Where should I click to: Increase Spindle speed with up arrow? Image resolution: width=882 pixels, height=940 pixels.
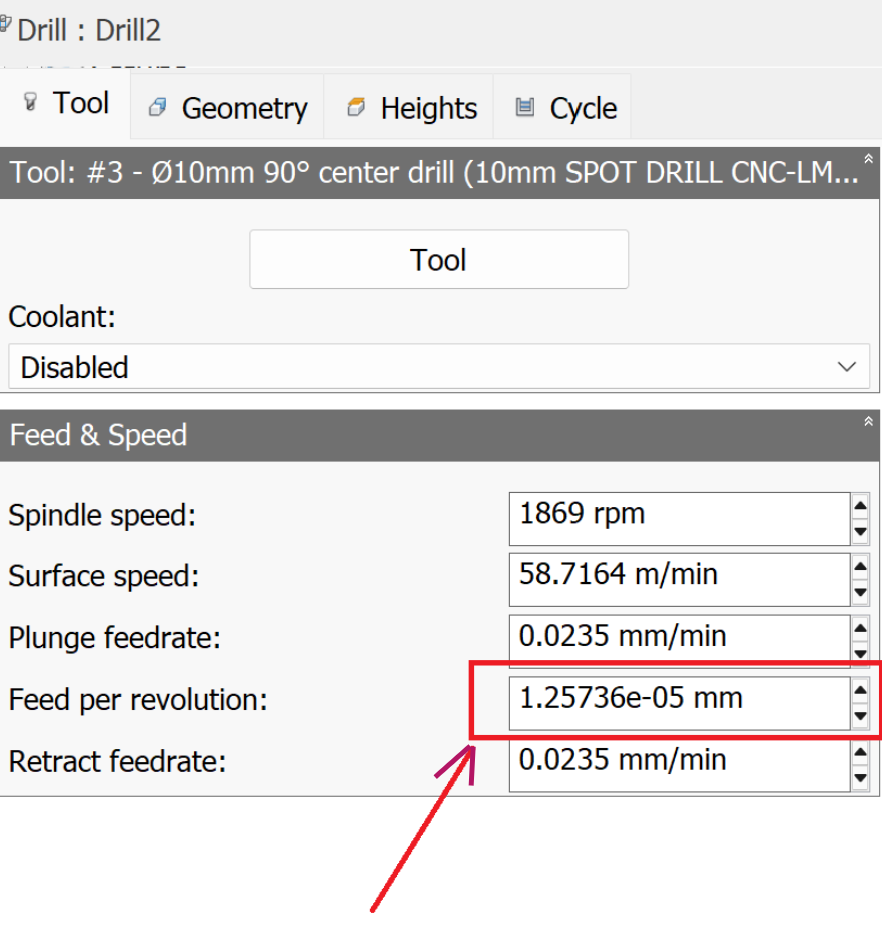point(860,505)
